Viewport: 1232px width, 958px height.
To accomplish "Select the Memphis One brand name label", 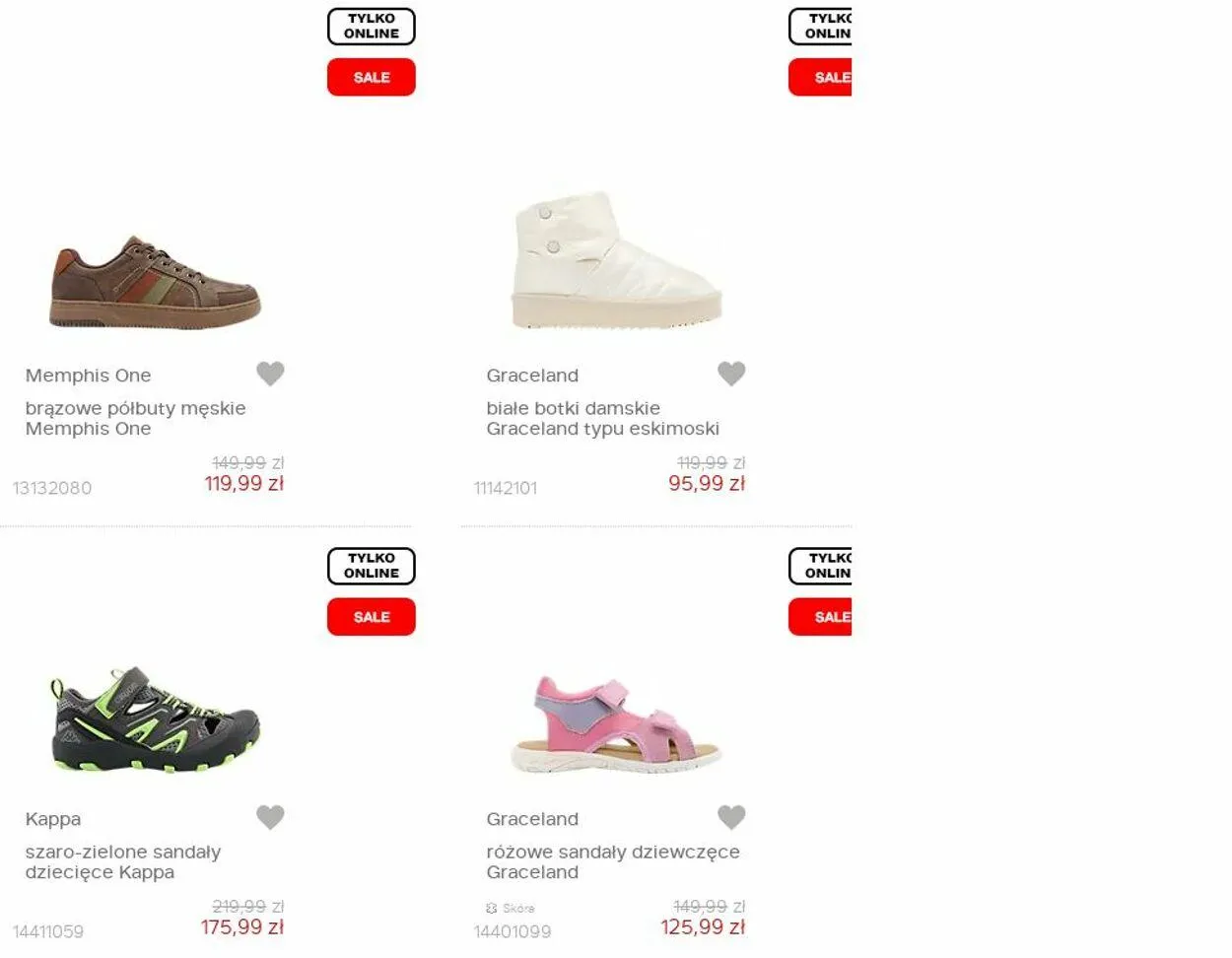I will (89, 376).
